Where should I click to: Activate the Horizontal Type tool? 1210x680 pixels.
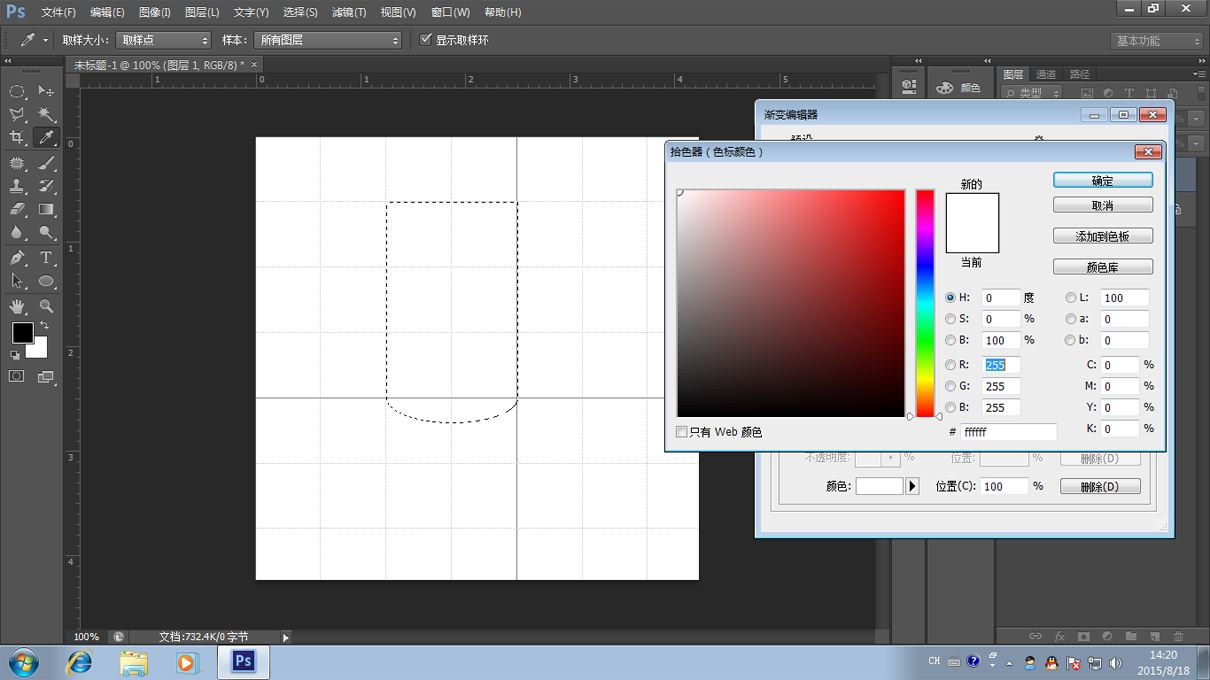point(47,258)
